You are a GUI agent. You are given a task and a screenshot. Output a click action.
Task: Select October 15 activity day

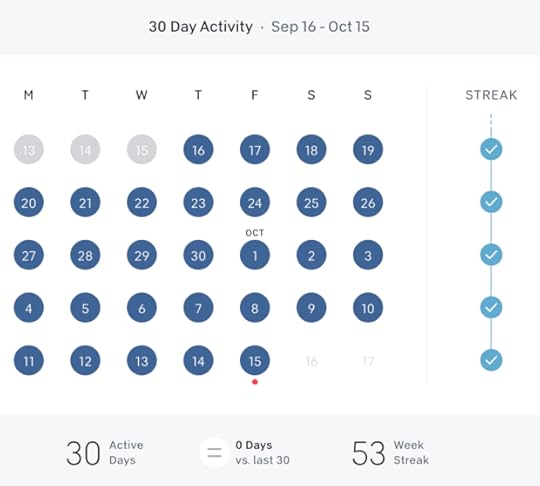pos(255,361)
